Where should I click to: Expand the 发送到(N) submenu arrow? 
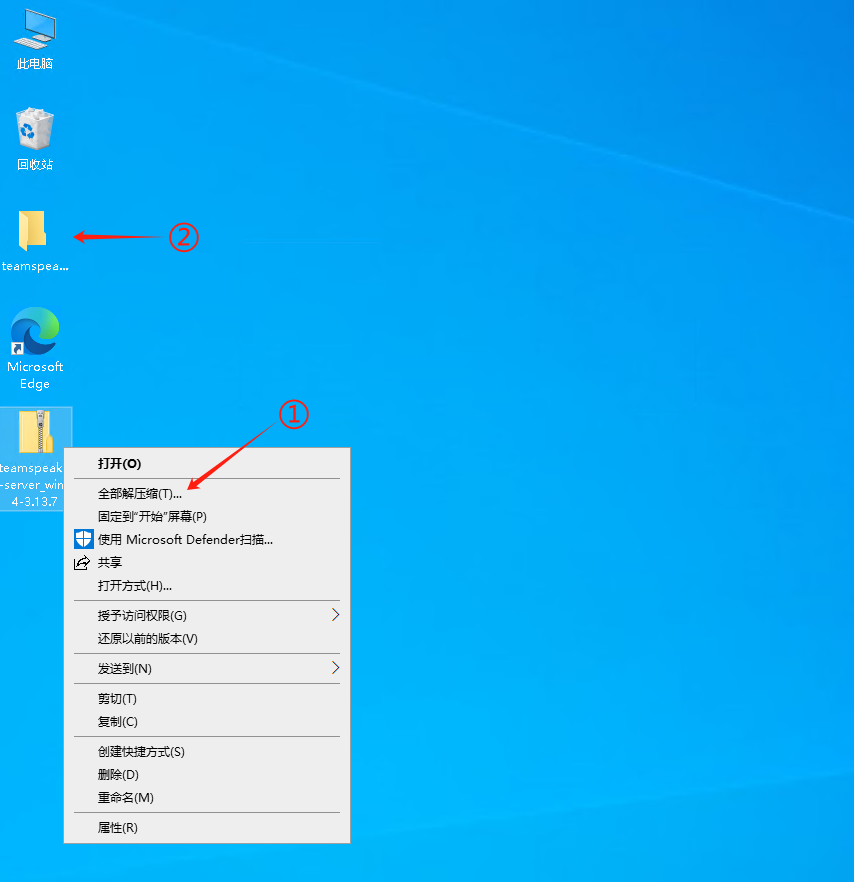point(335,668)
